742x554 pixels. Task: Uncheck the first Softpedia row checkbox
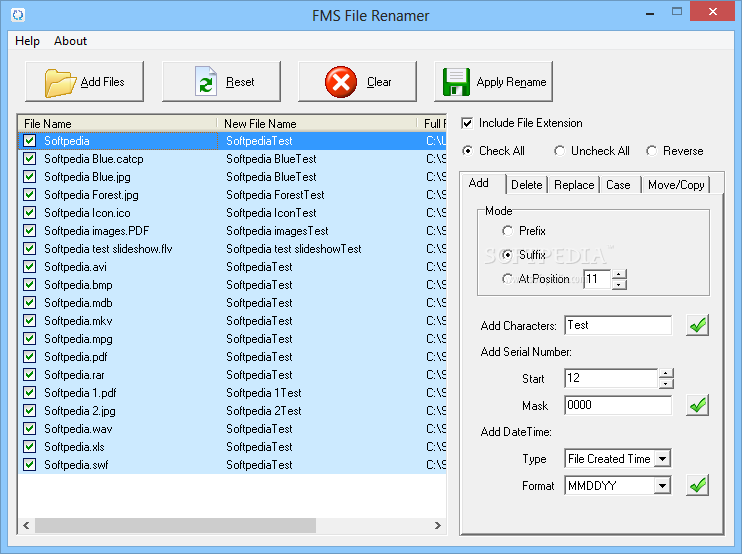[30, 141]
